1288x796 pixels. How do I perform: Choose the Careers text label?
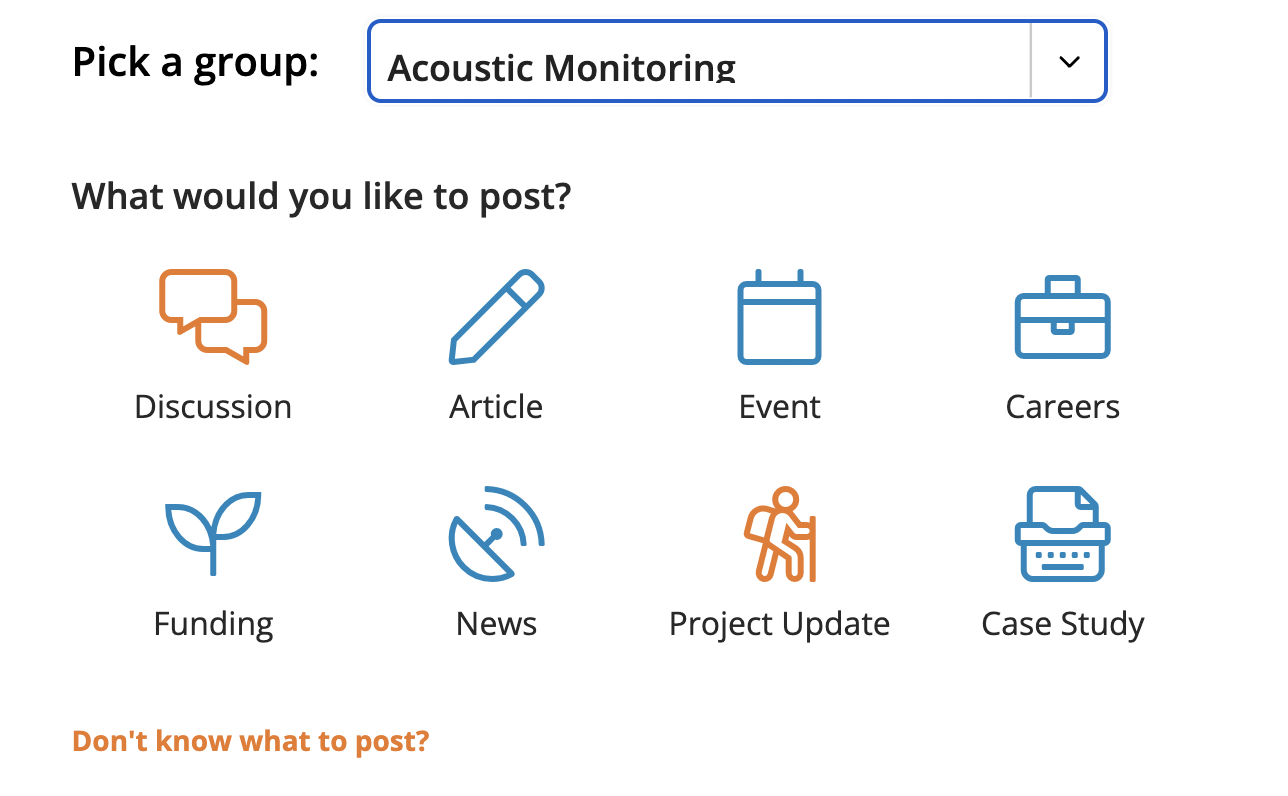(x=1062, y=407)
